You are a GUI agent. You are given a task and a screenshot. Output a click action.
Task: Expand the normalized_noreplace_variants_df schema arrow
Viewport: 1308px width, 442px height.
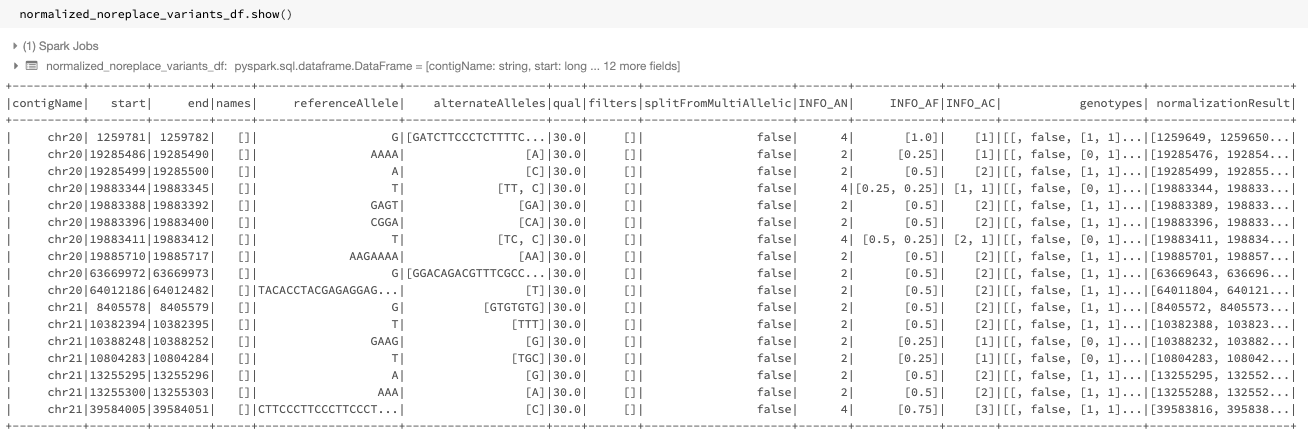pyautogui.click(x=14, y=66)
